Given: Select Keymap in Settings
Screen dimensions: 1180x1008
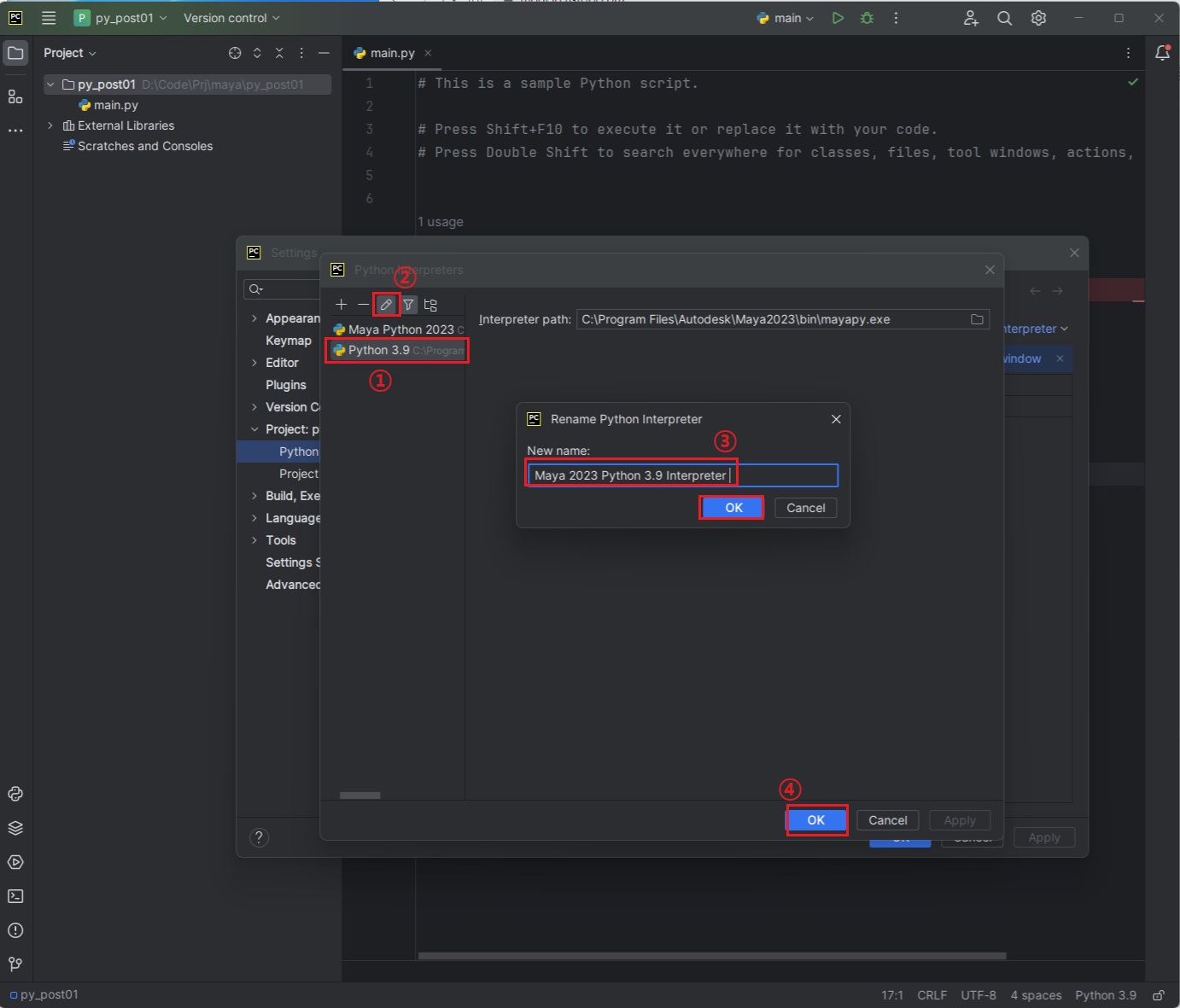Looking at the screenshot, I should tap(289, 341).
